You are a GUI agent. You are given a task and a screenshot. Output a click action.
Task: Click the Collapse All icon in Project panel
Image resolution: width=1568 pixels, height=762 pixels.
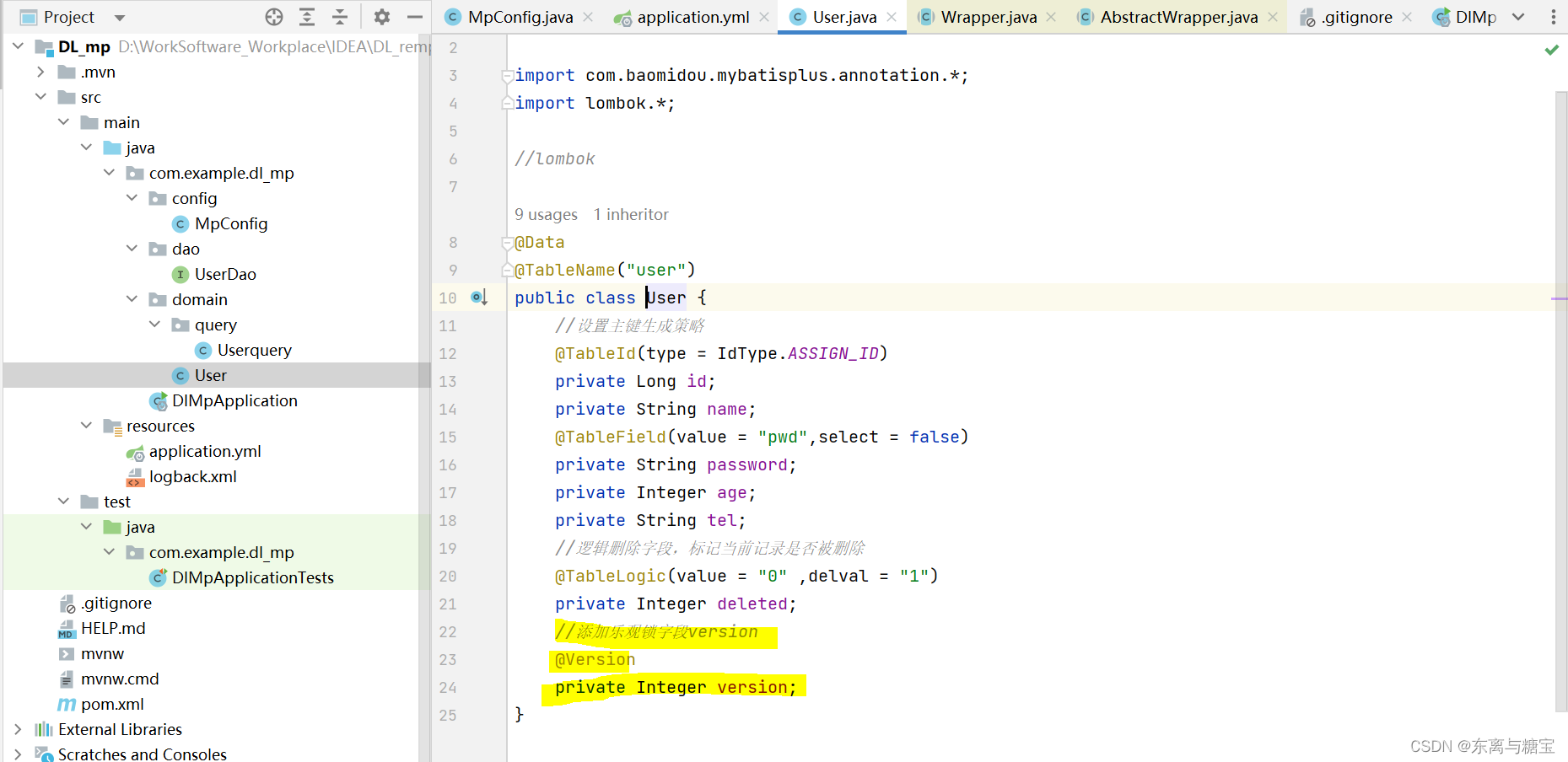[340, 17]
